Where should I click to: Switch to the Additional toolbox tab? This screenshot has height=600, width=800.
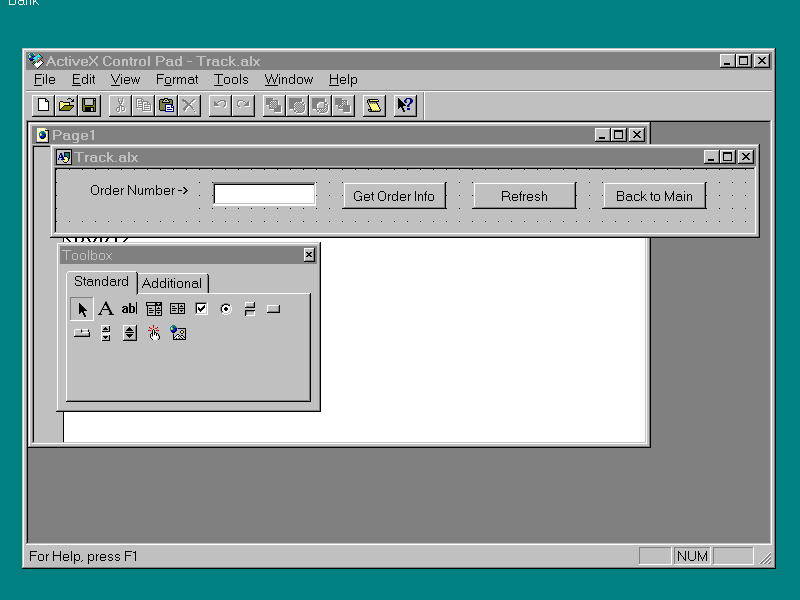(x=172, y=283)
